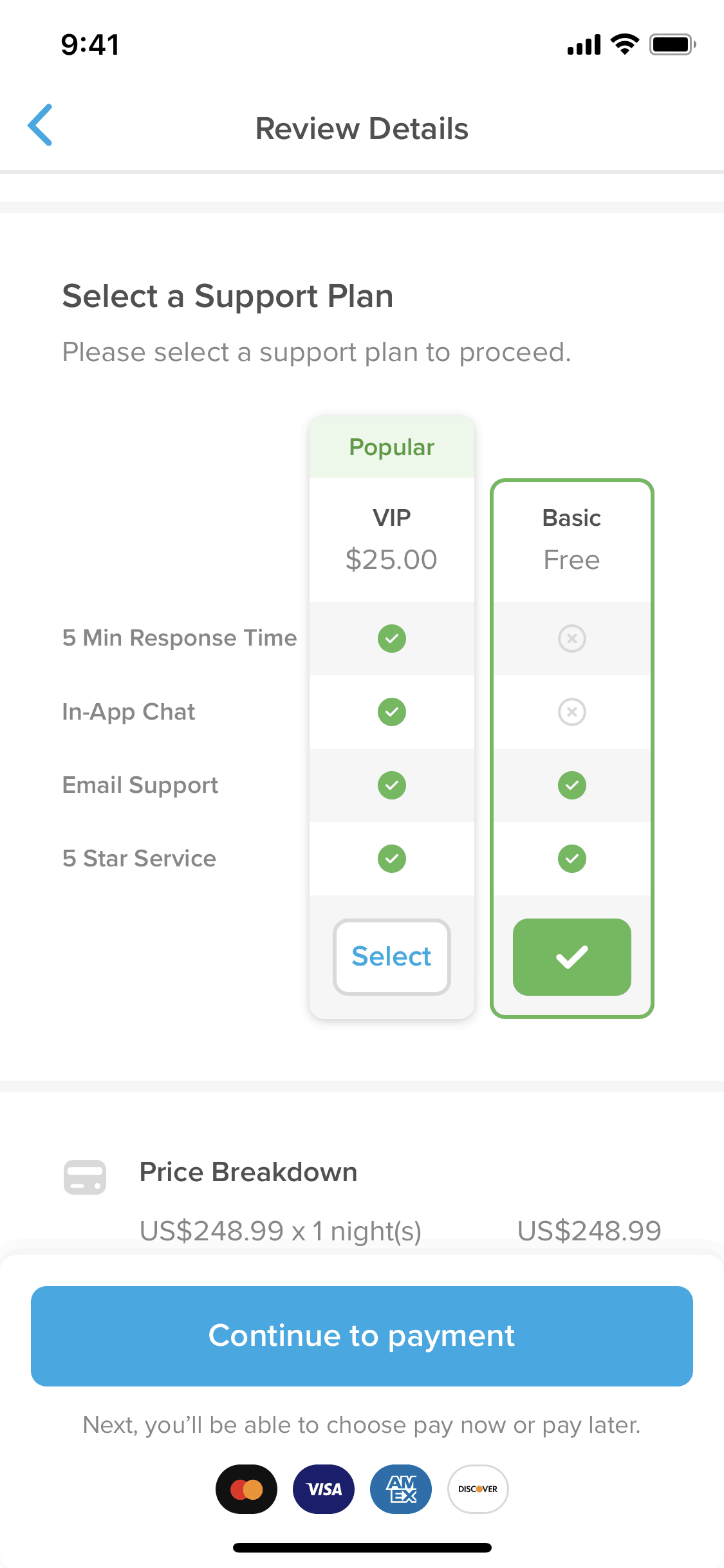Choose the Basic Free plan header
The width and height of the screenshot is (724, 1568).
click(x=572, y=539)
